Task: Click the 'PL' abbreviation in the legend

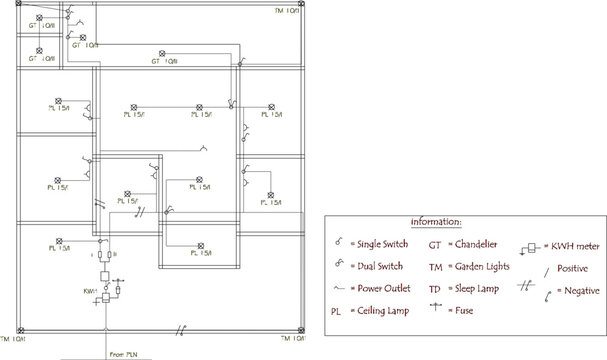Action: [x=336, y=311]
